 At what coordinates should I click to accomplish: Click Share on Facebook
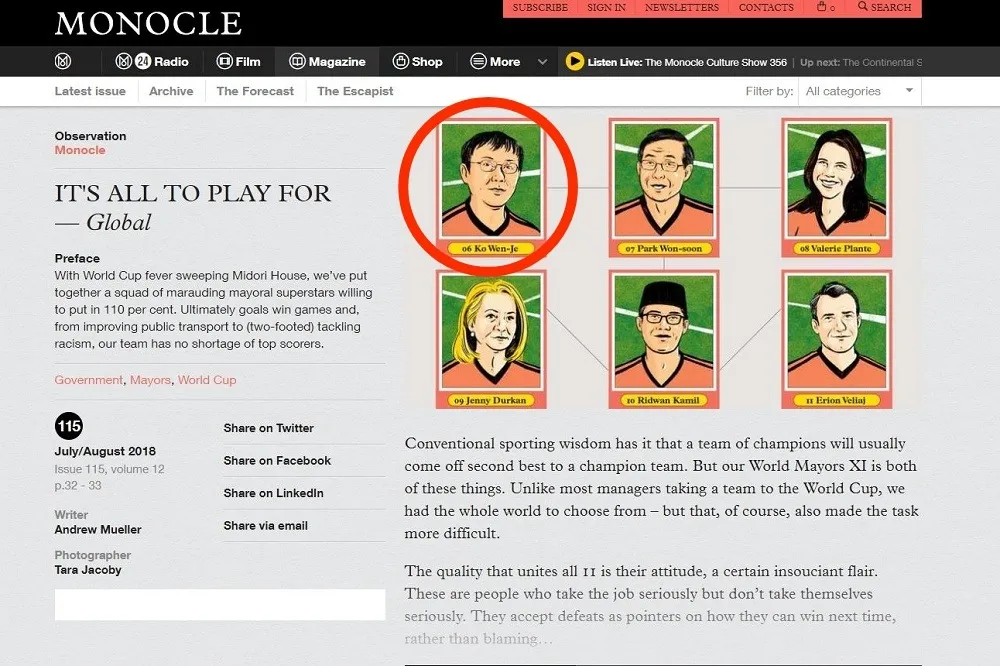pos(277,461)
